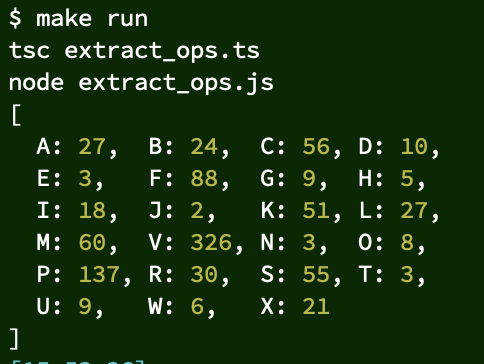Click the text 'tsc extract_ops.ts'
Image resolution: width=484 pixels, height=364 pixels.
click(134, 51)
